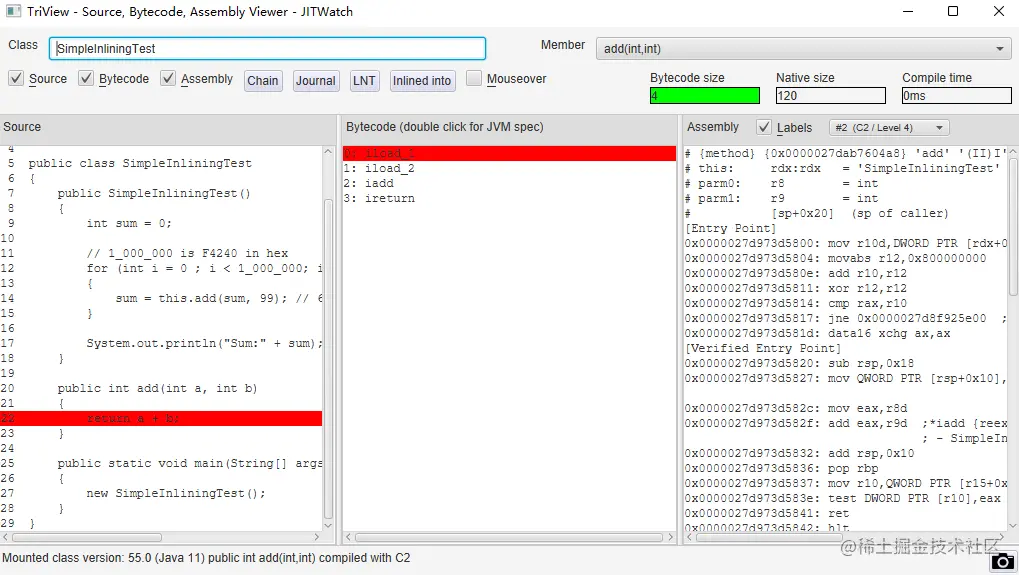Click source line 'public int add(int a, int b)'
Screen dimensions: 1019x575
coord(157,389)
